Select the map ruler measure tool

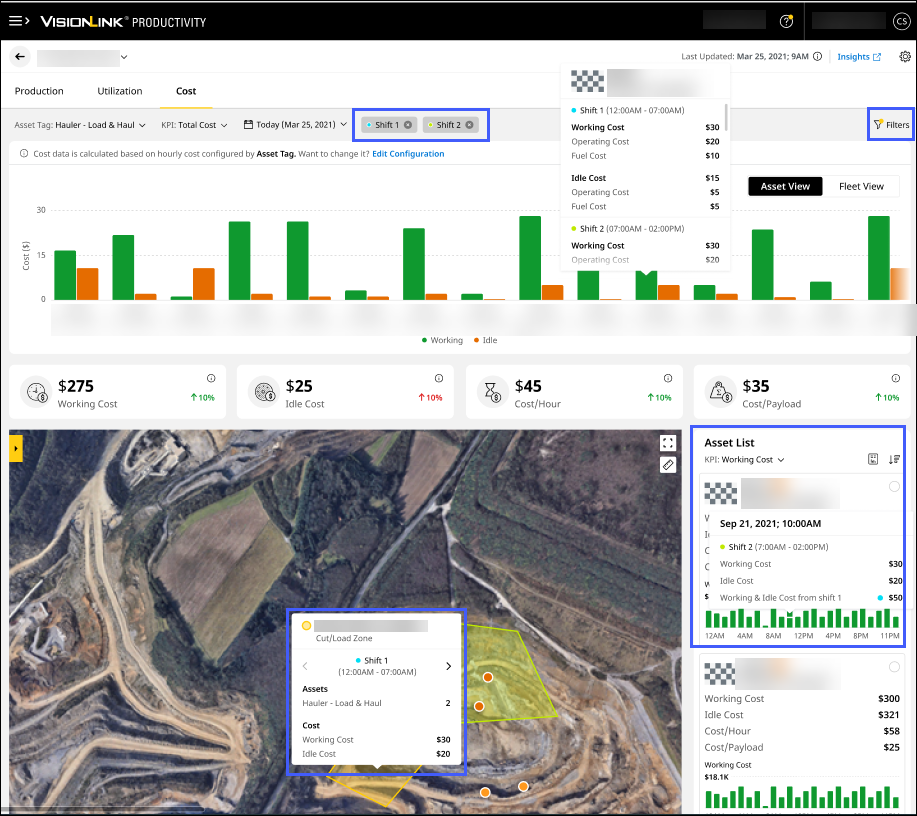668,465
